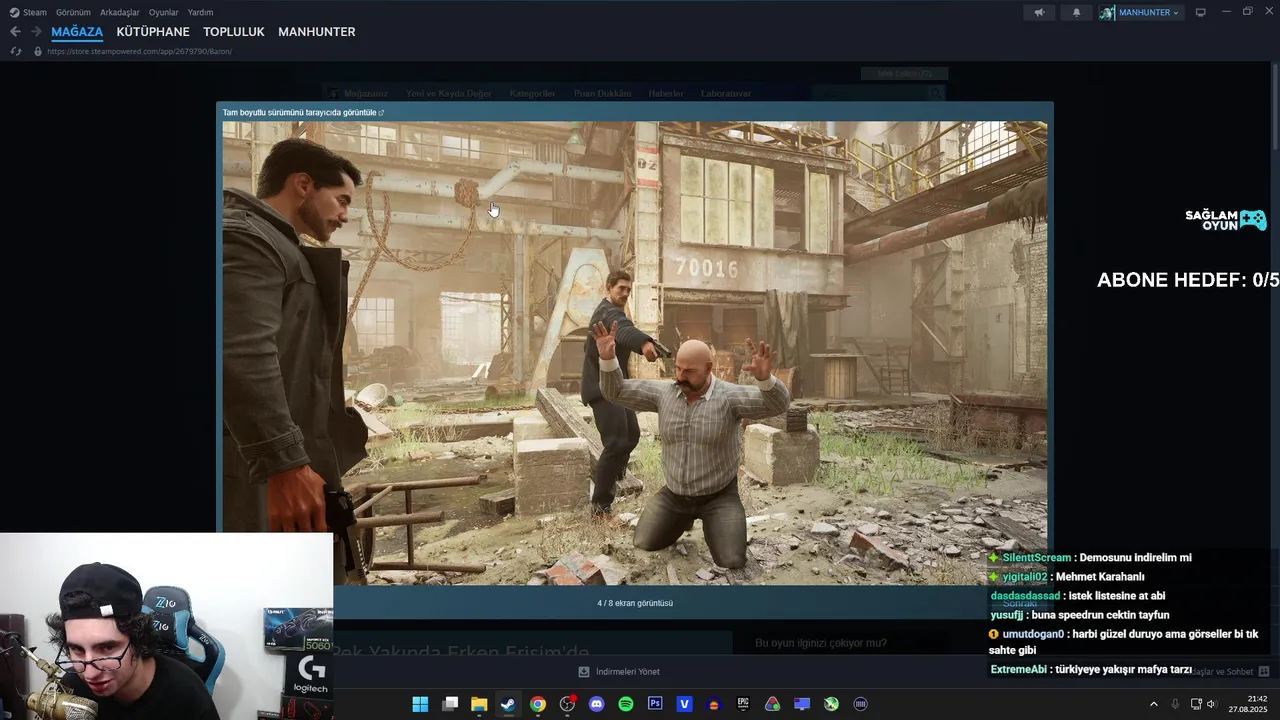Viewport: 1280px width, 720px height.
Task: Open the Laboratuvar store link
Action: pyautogui.click(x=726, y=93)
